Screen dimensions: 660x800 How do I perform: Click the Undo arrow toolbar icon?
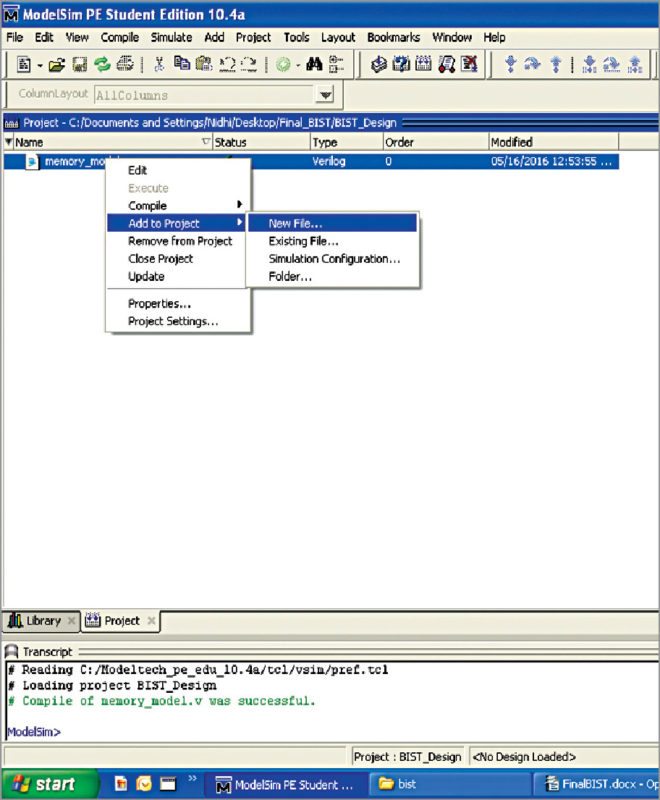(227, 64)
